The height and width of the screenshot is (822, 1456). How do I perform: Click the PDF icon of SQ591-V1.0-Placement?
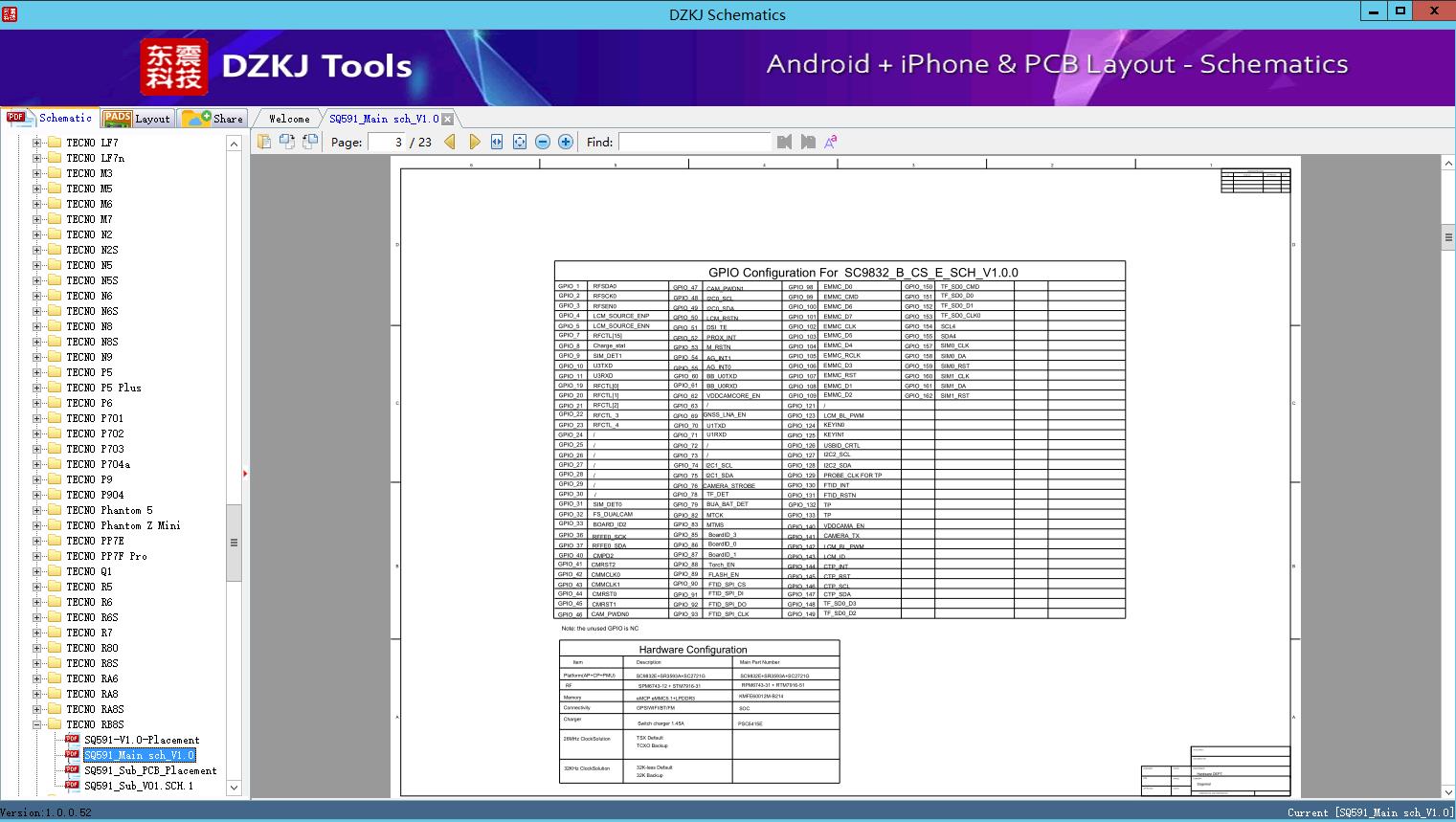coord(72,740)
